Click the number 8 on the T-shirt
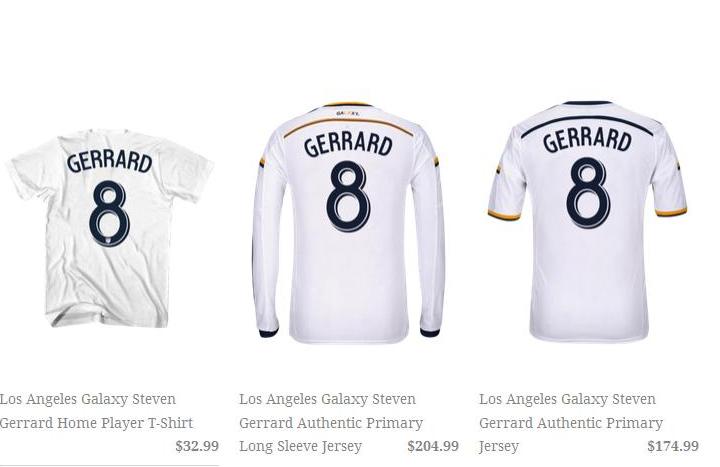The width and height of the screenshot is (720, 467). point(109,212)
